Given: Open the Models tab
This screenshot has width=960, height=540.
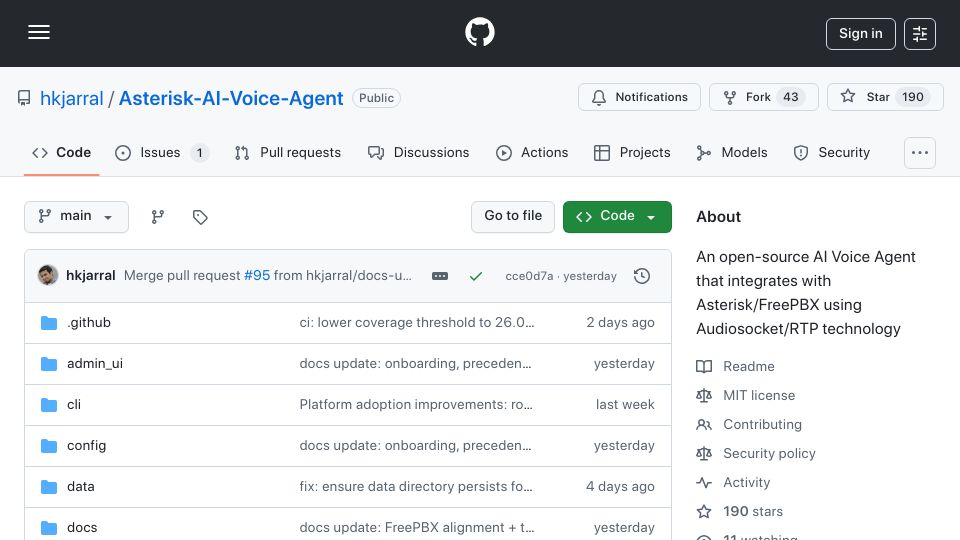Looking at the screenshot, I should [x=732, y=152].
